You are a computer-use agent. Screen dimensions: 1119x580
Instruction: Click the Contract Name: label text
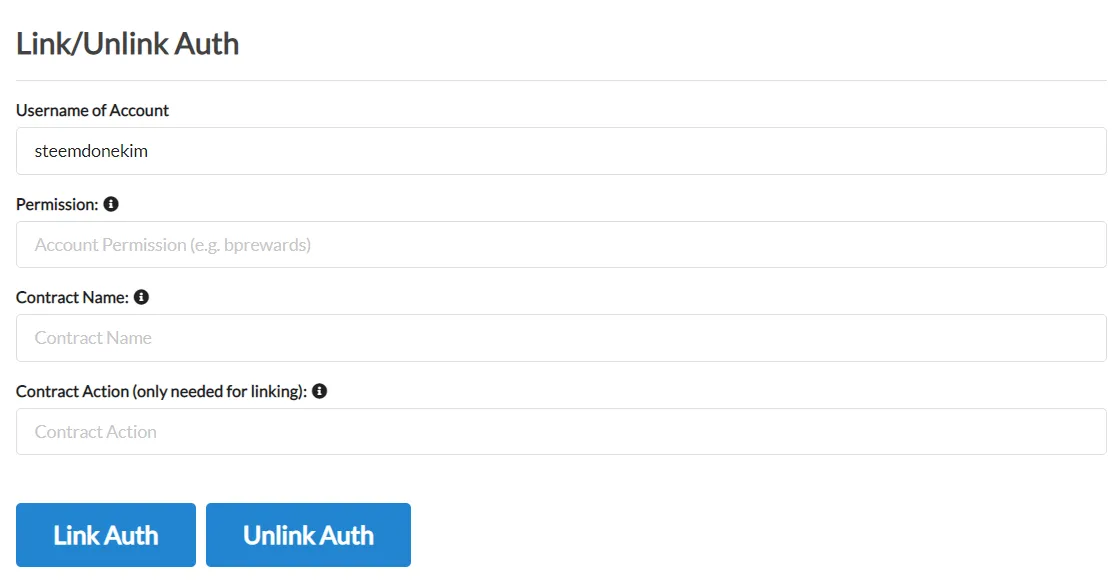(x=72, y=297)
